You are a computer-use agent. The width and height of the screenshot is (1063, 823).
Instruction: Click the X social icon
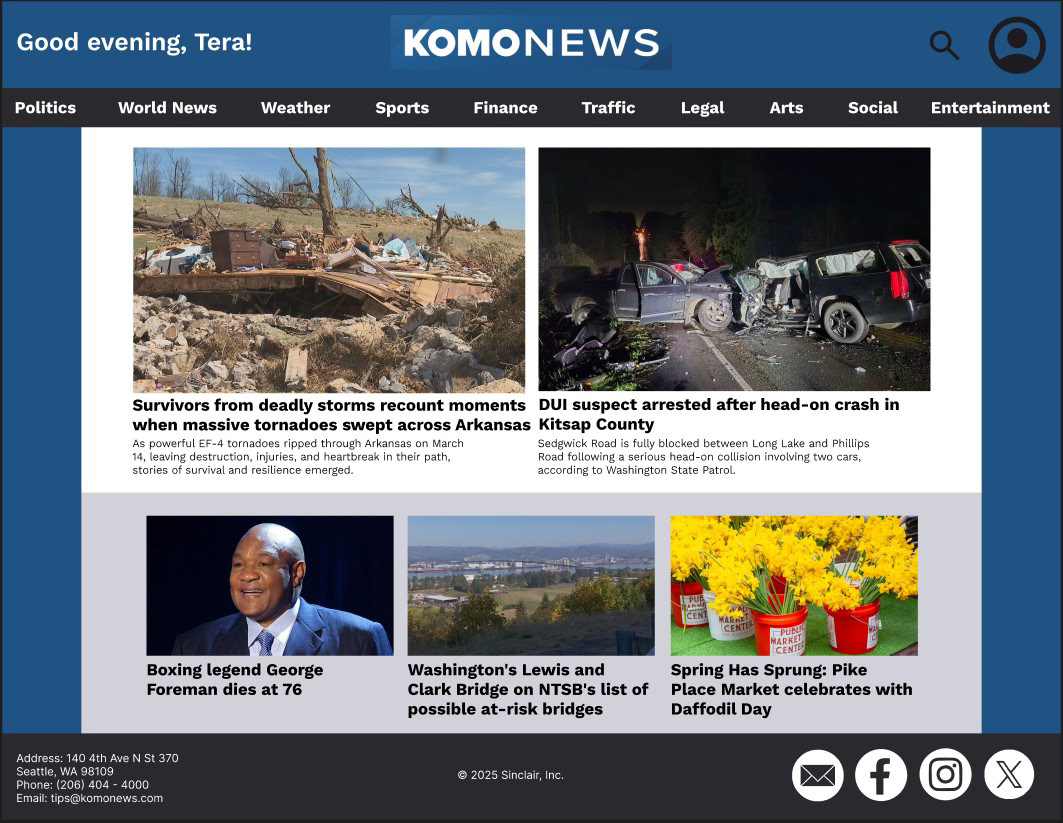click(x=1009, y=774)
